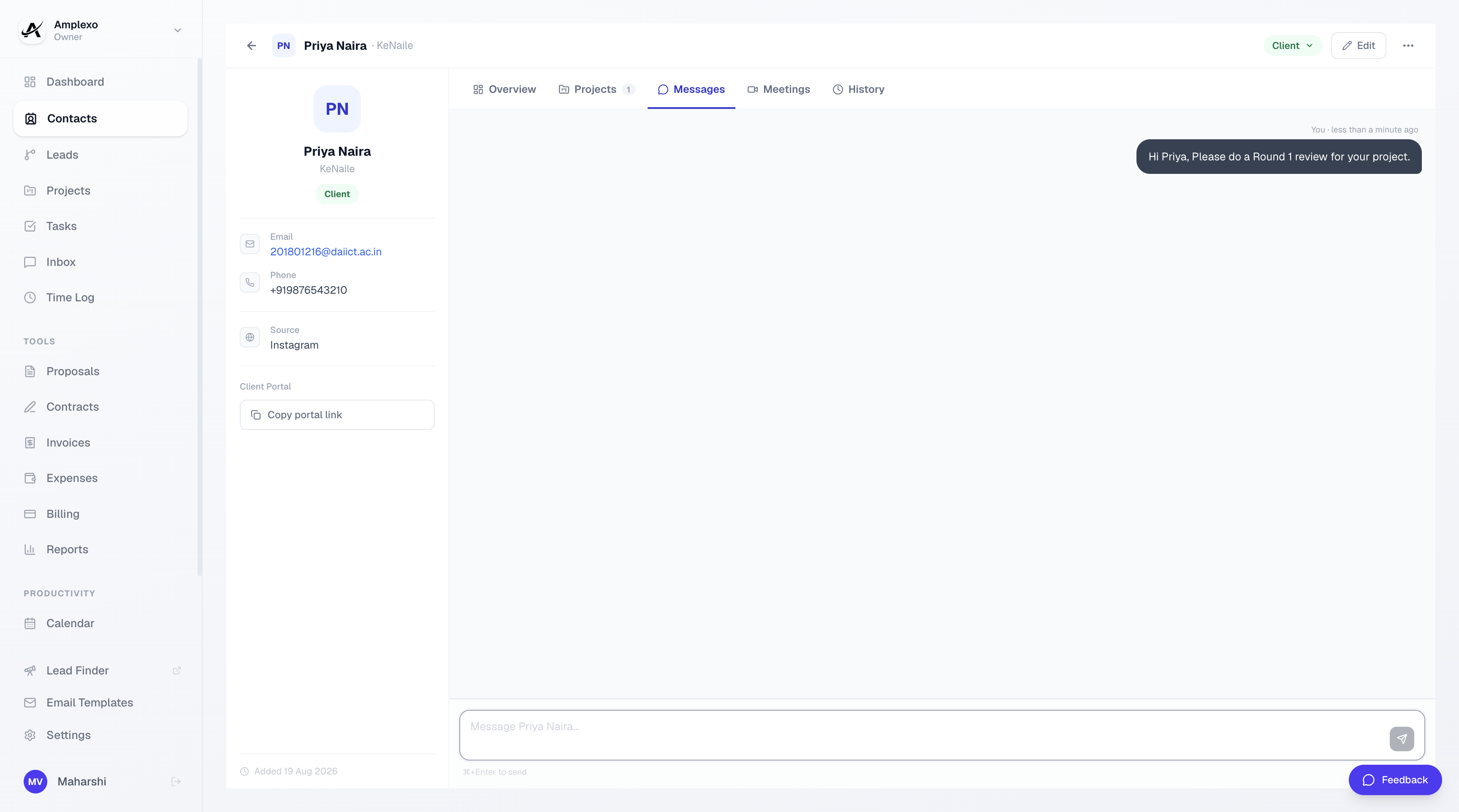The height and width of the screenshot is (812, 1459).
Task: Click the Invoices receipt icon
Action: 30,443
